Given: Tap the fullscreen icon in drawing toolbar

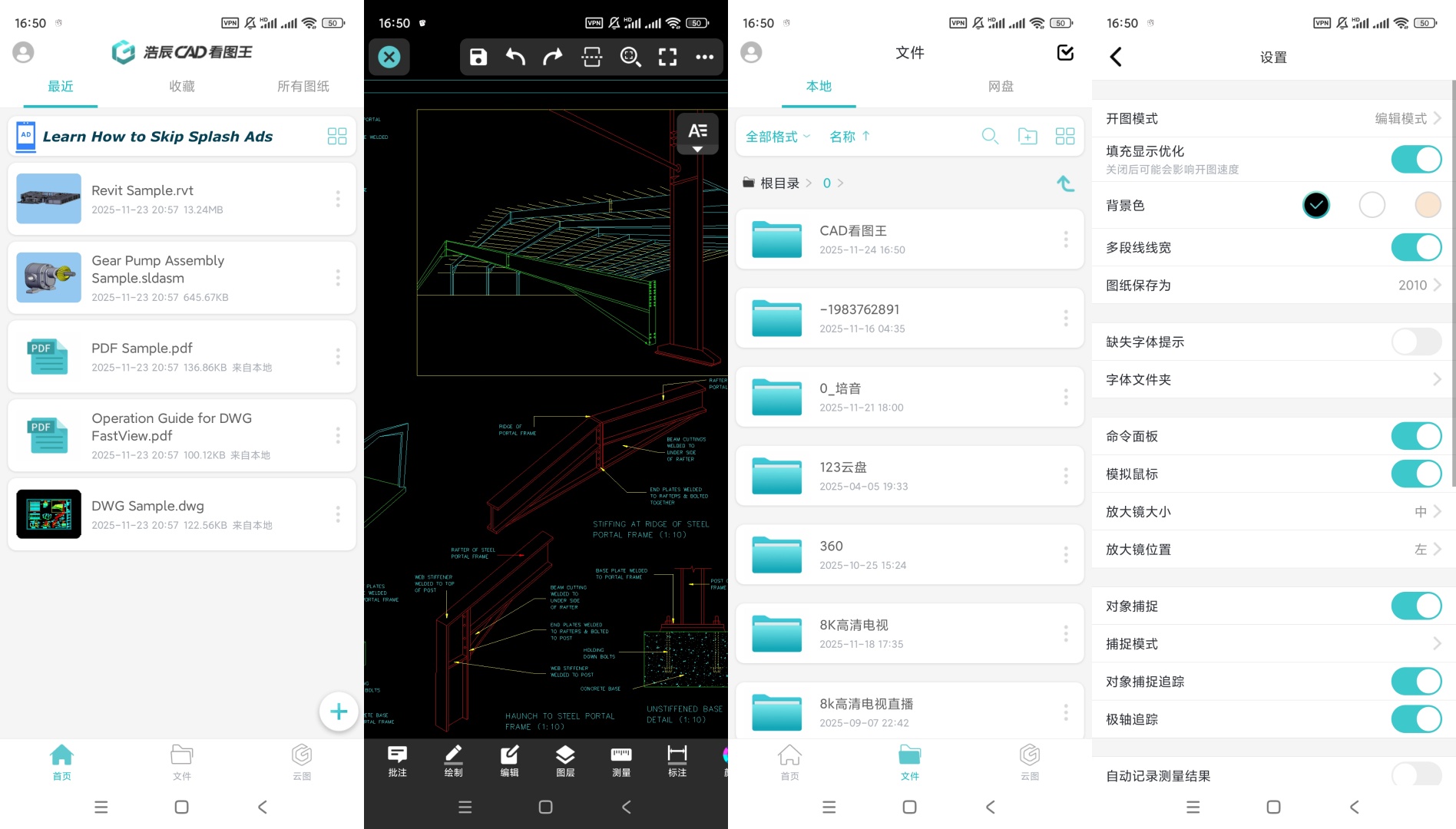Looking at the screenshot, I should 667,57.
